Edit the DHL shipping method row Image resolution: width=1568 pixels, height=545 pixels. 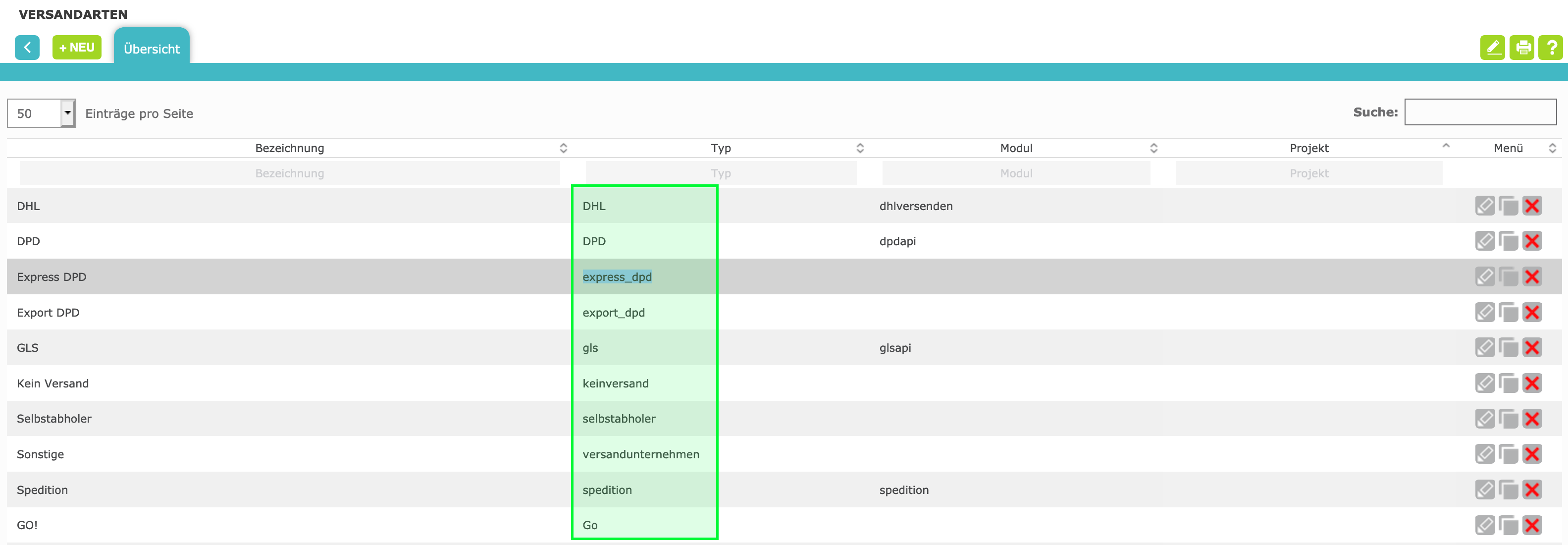coord(1485,206)
